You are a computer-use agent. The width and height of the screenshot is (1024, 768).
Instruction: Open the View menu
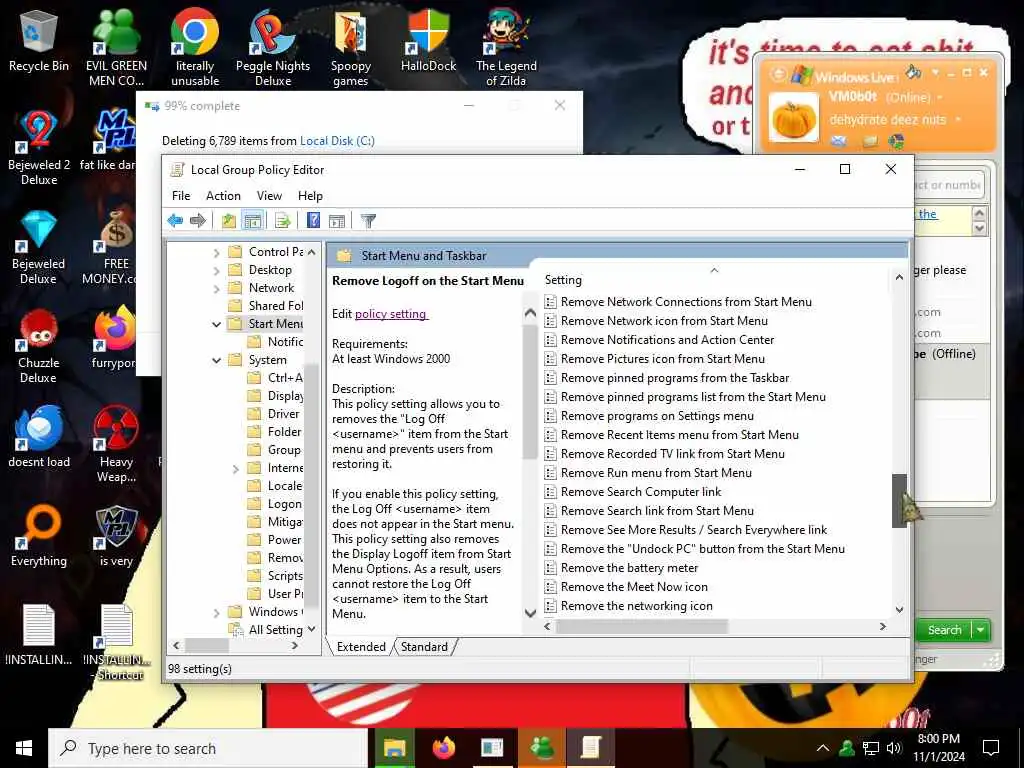(x=269, y=196)
